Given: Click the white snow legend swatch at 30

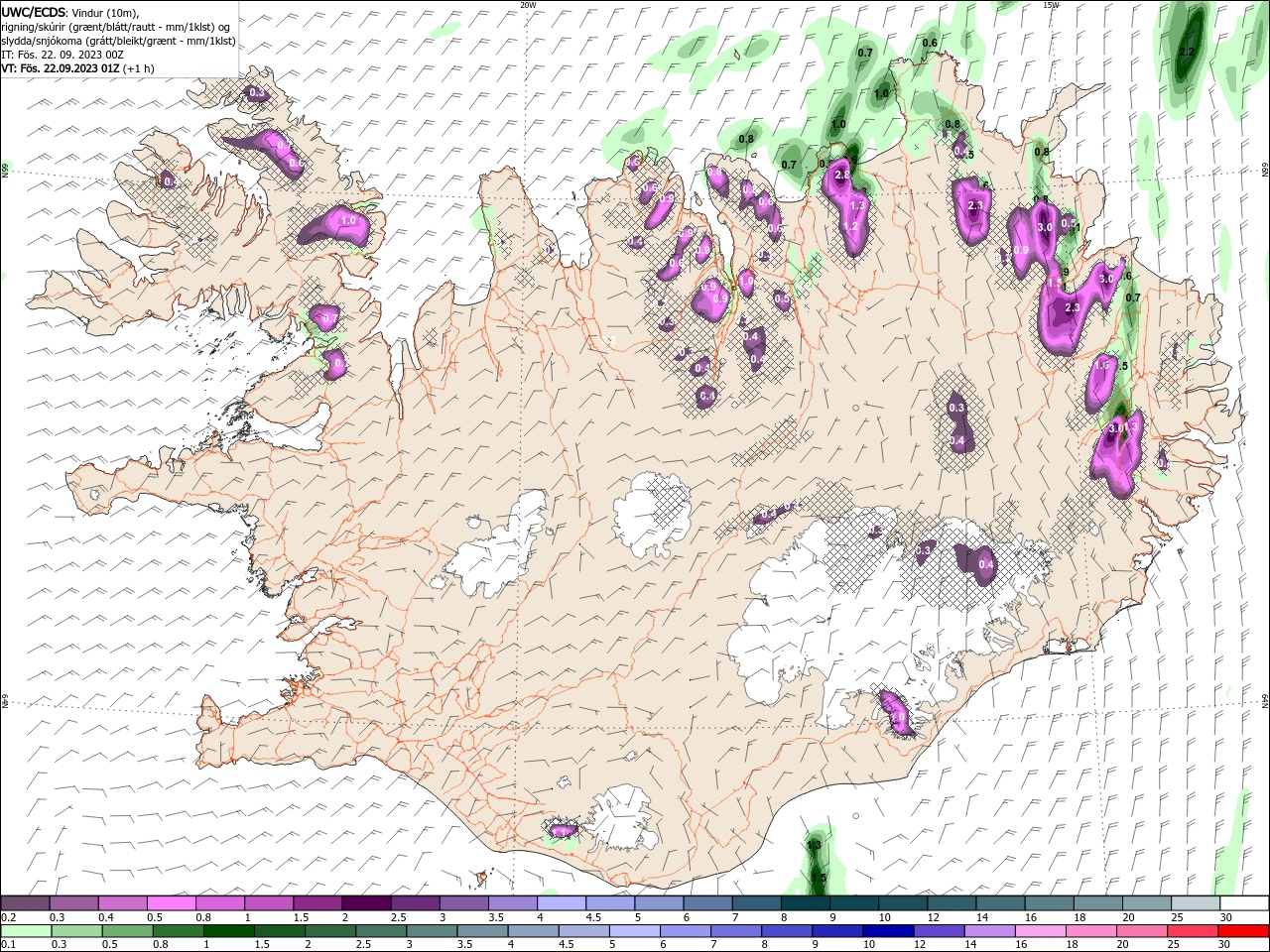Looking at the screenshot, I should tap(1244, 902).
